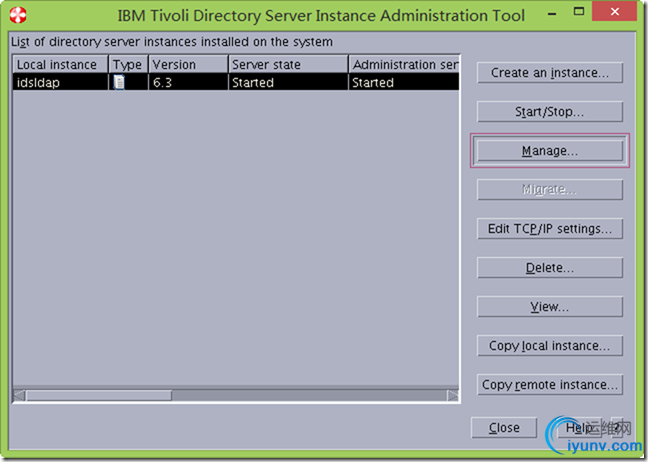Click the version 6.3 cell

click(x=188, y=82)
